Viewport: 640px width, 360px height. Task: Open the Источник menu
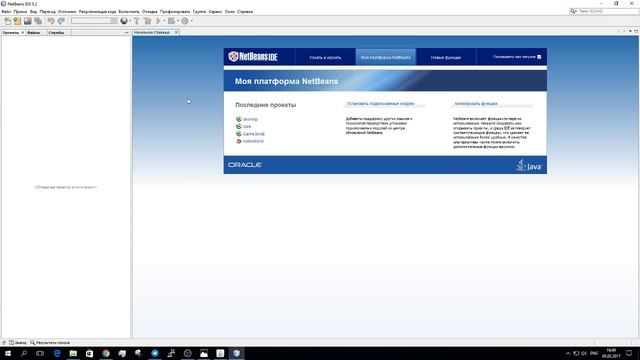click(67, 12)
